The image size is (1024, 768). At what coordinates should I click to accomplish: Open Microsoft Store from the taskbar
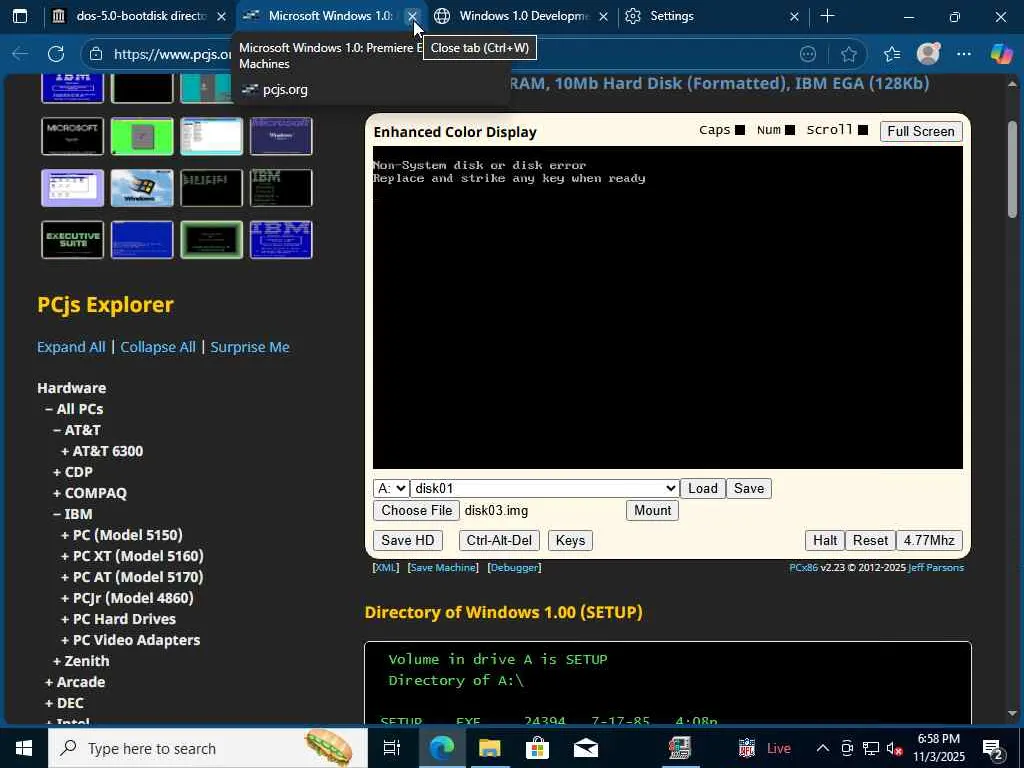(x=537, y=748)
